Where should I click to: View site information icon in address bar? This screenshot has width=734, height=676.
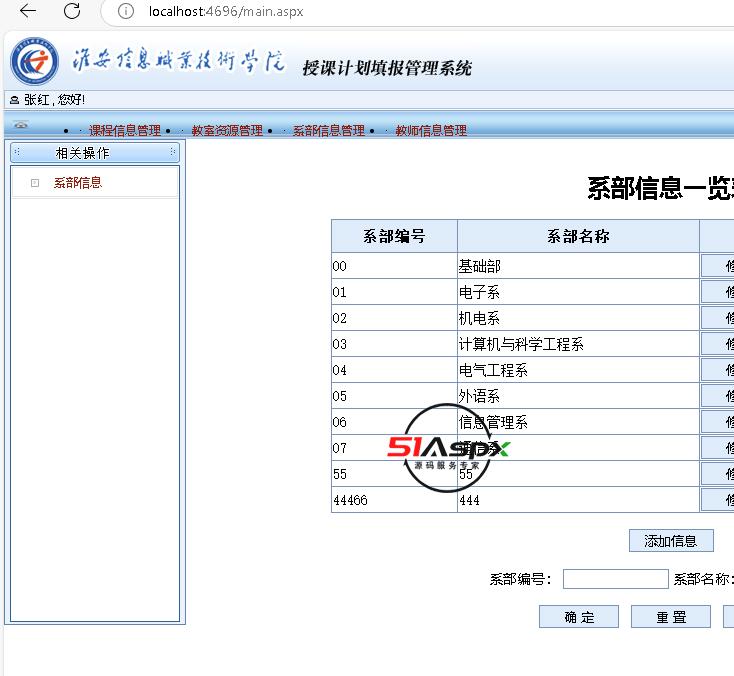125,11
